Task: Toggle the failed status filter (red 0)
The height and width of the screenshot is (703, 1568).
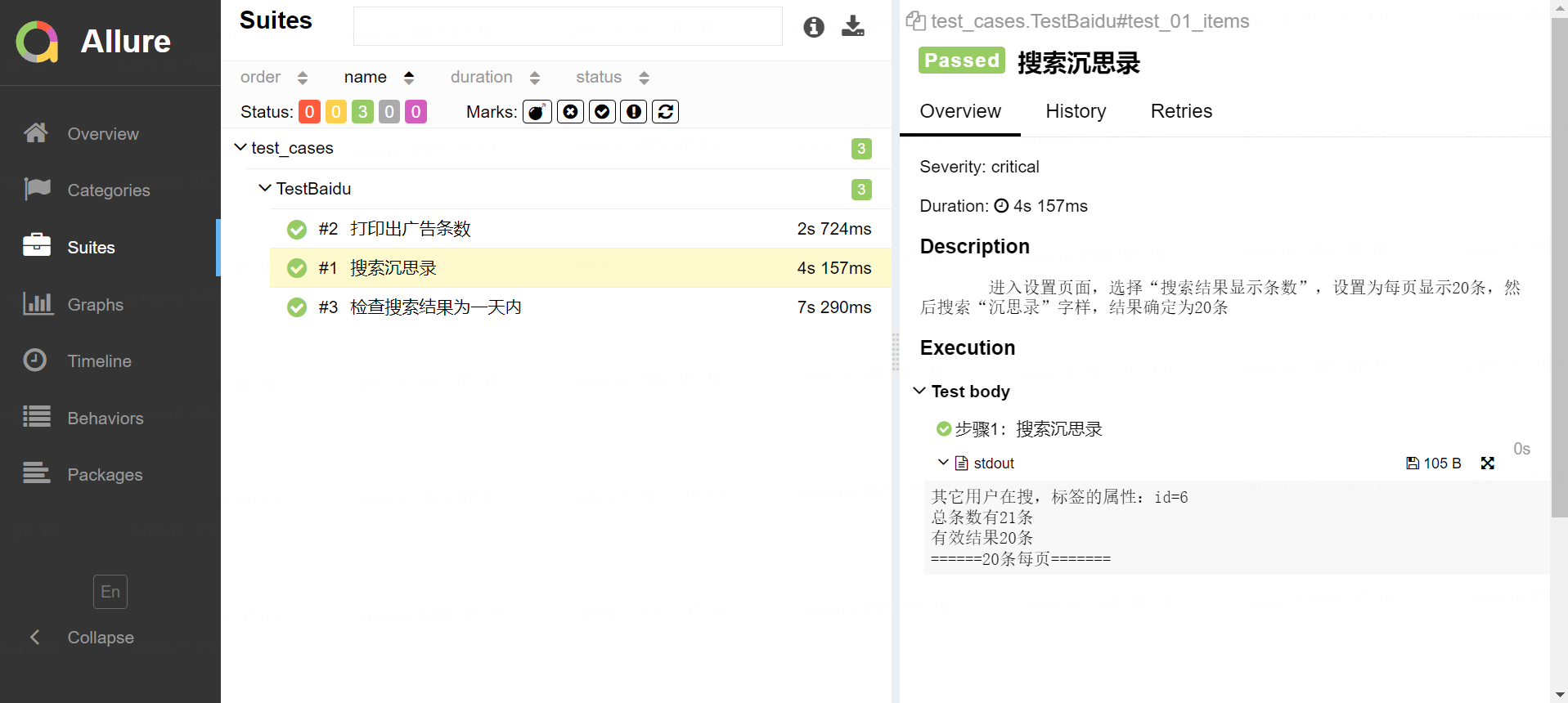Action: tap(309, 112)
